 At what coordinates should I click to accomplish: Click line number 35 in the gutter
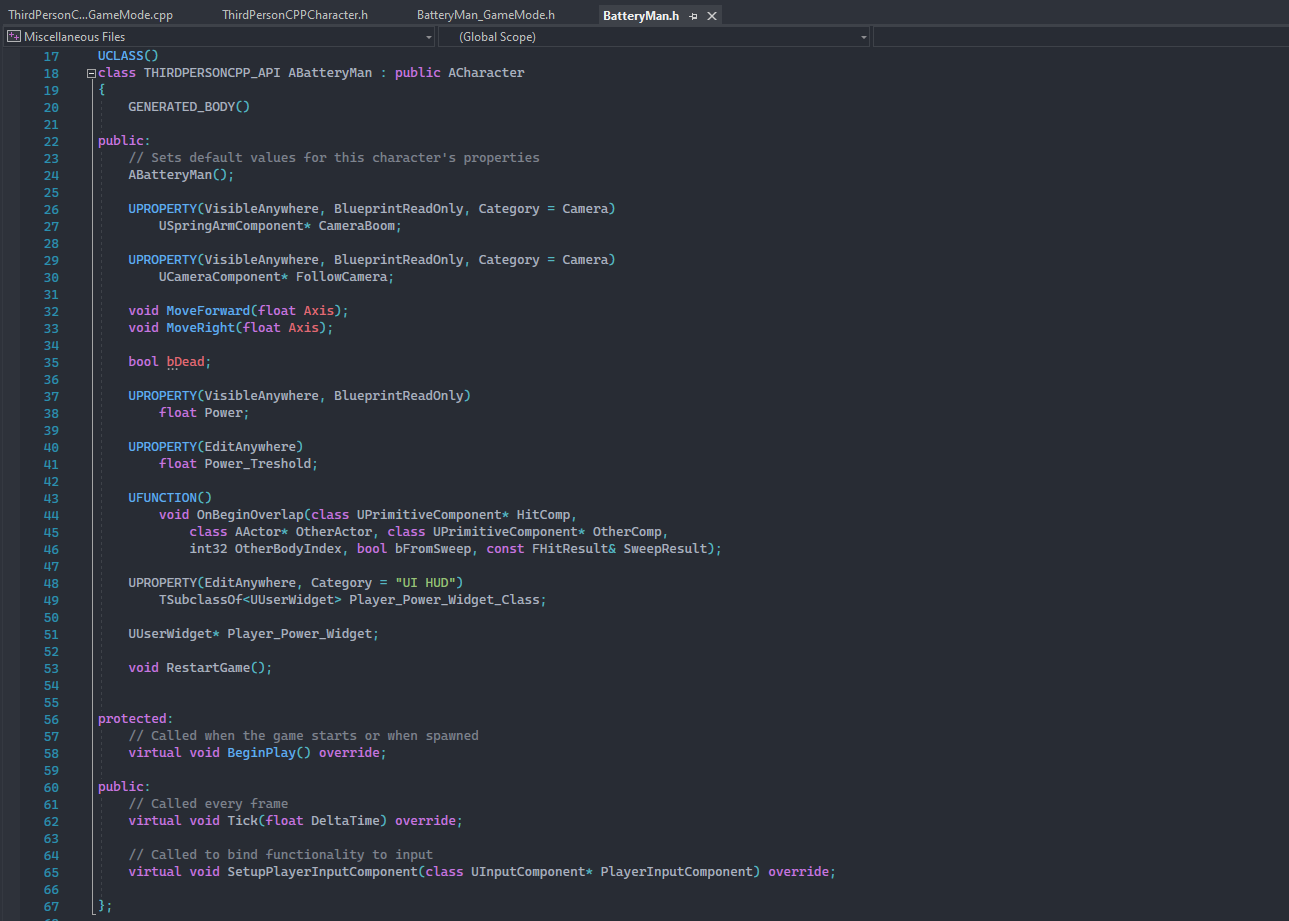pos(52,362)
